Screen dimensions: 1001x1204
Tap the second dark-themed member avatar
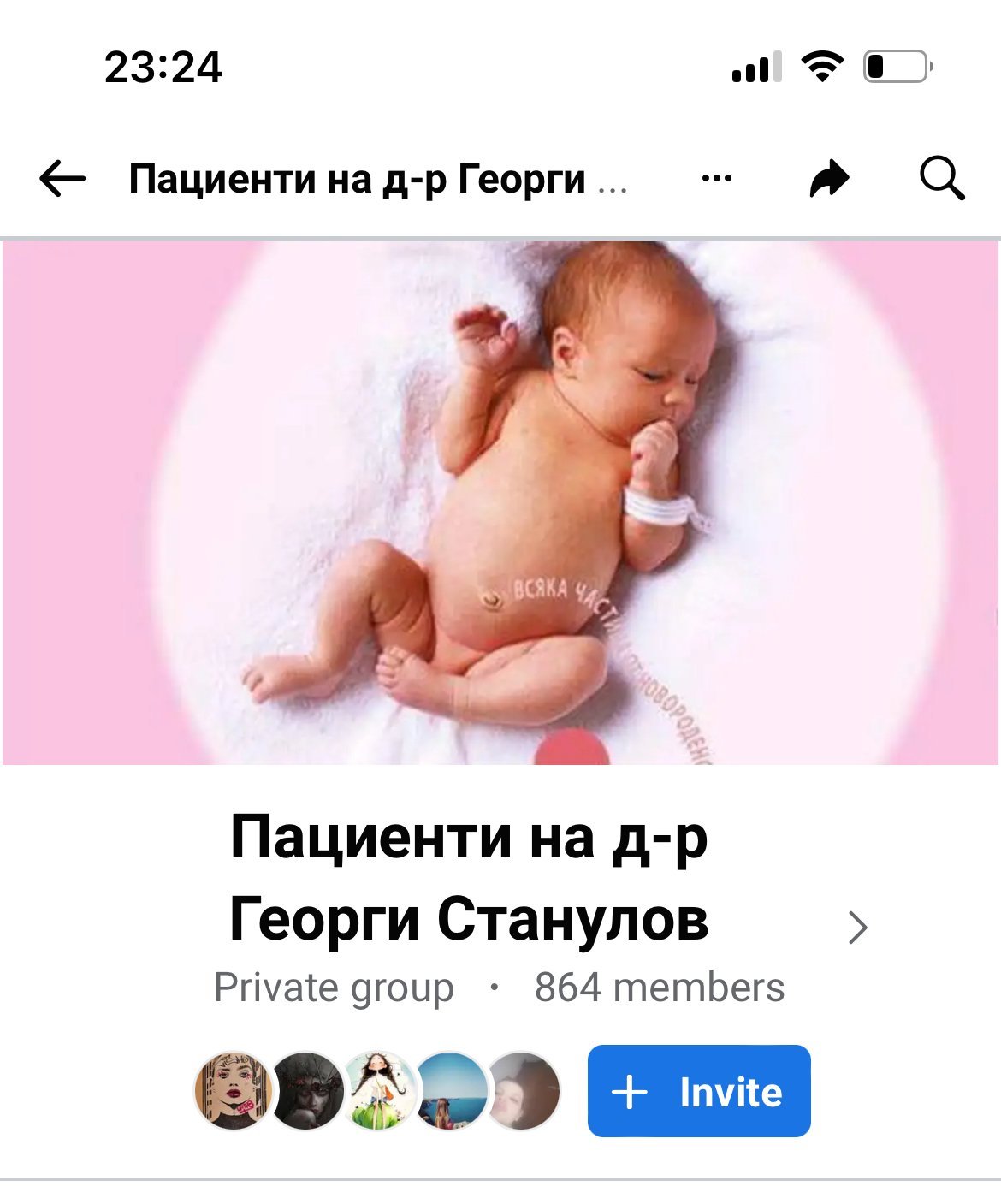(305, 1091)
